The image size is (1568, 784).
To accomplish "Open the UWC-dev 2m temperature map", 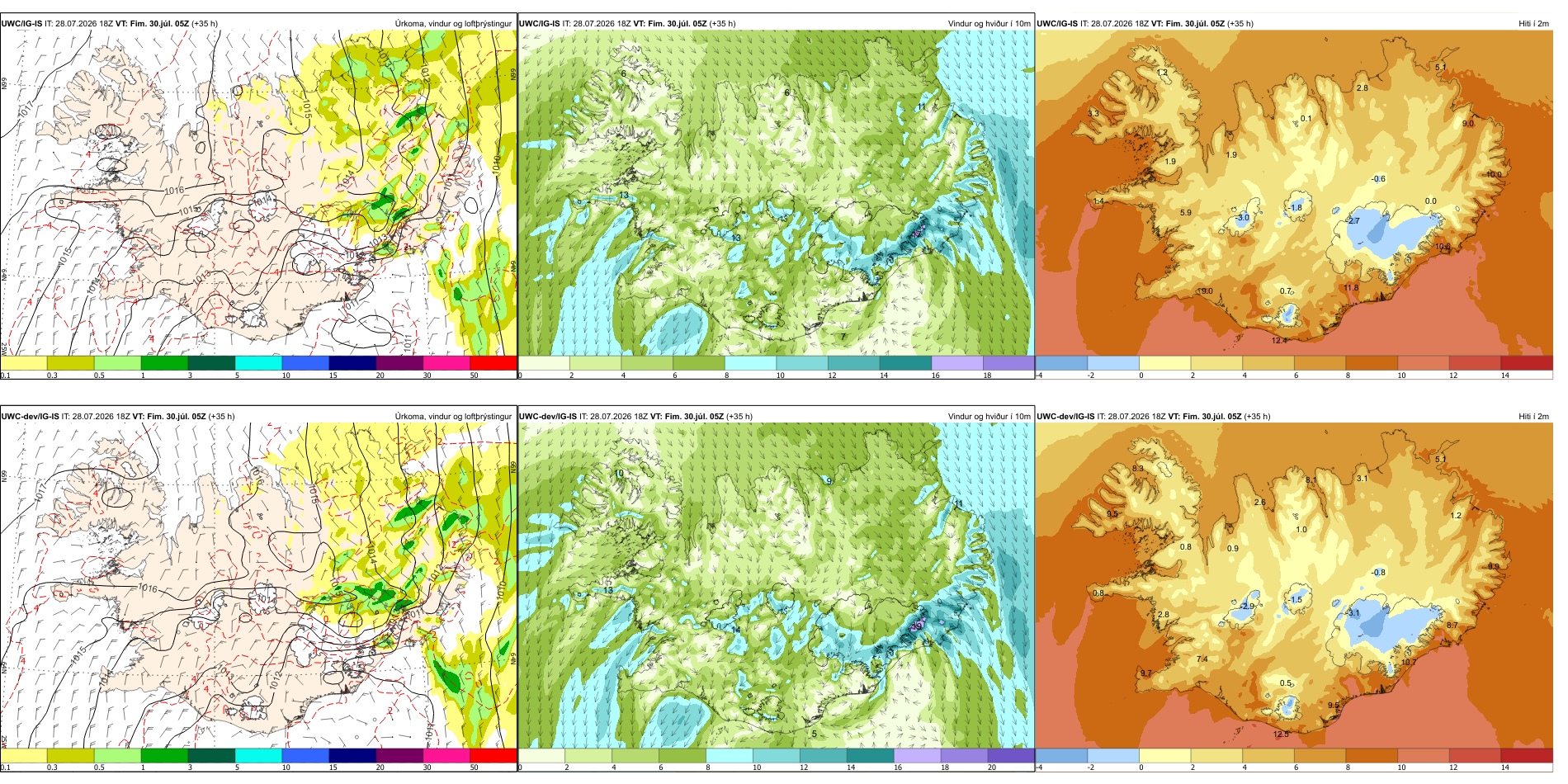I will click(1294, 586).
